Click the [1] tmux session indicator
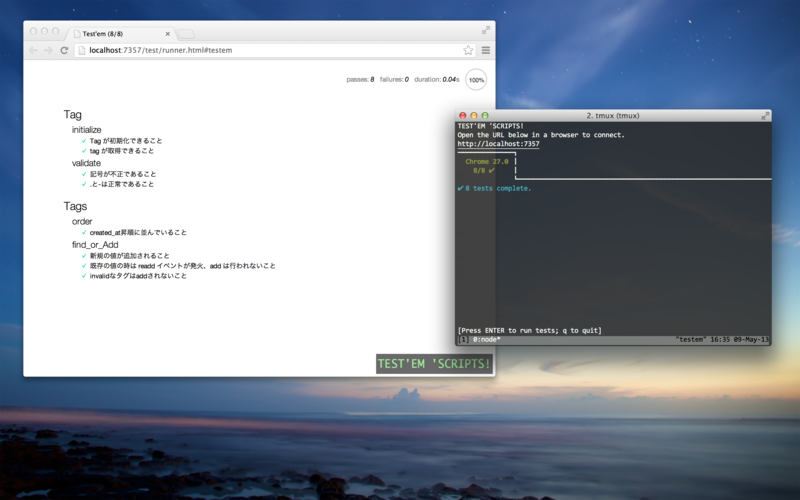This screenshot has height=500, width=800. (463, 339)
